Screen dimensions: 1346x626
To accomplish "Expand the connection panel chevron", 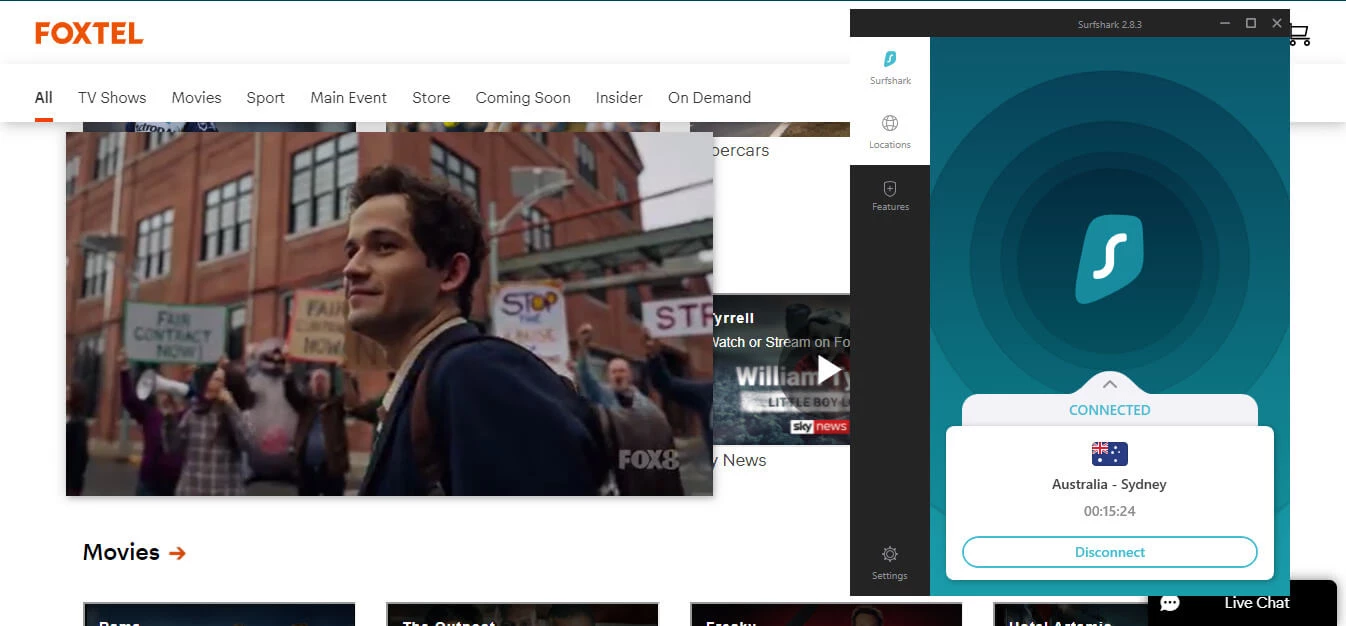I will (x=1109, y=384).
